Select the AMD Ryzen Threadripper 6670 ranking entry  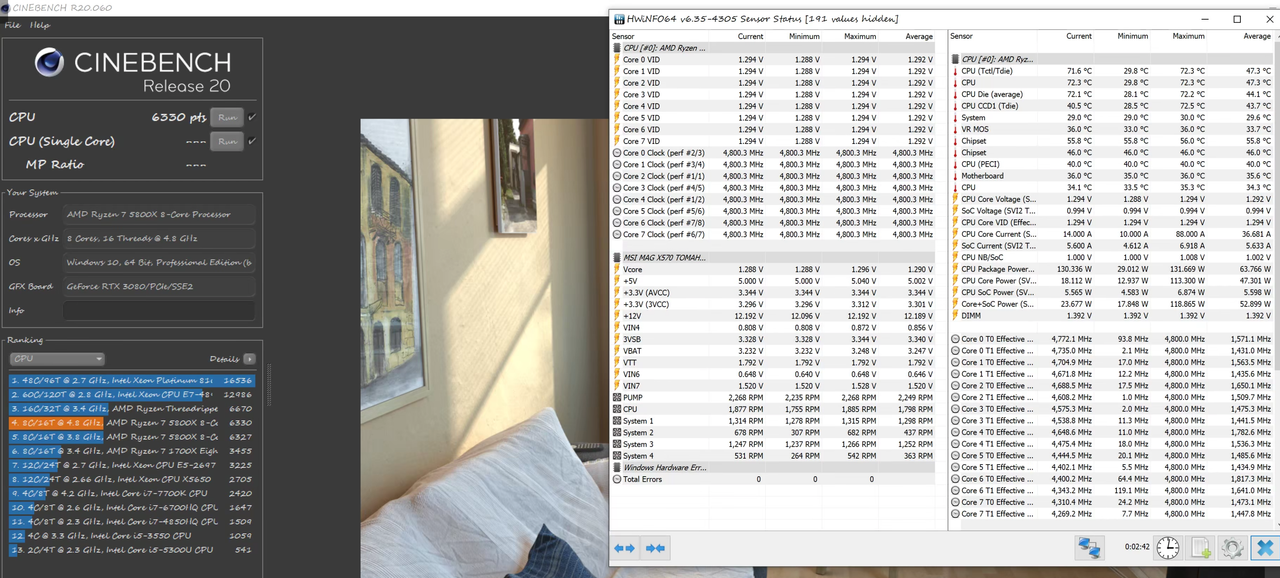[x=132, y=408]
